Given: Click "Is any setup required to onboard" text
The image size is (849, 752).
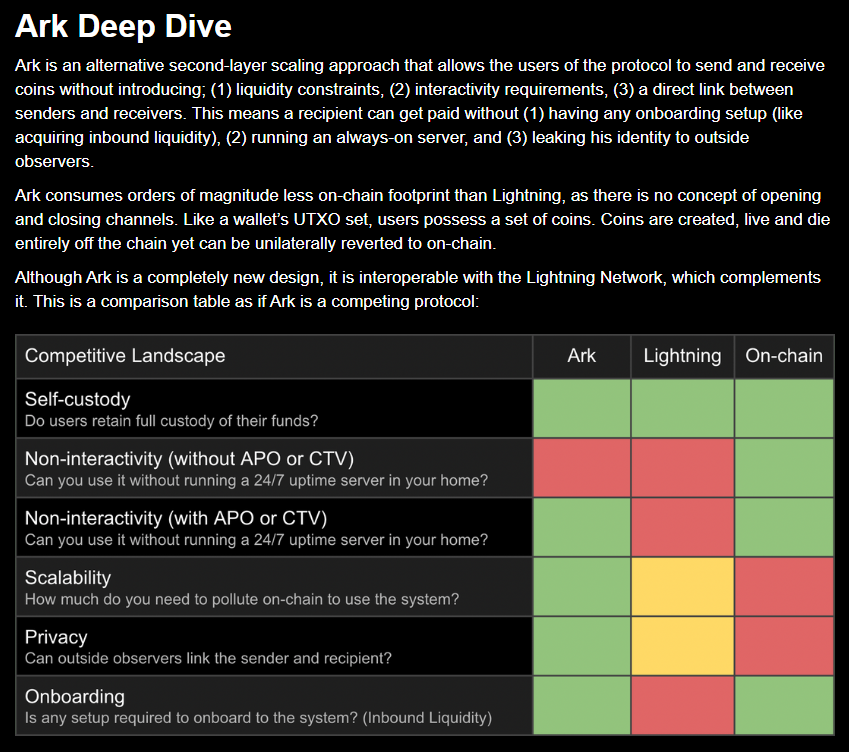Looking at the screenshot, I should click(258, 718).
